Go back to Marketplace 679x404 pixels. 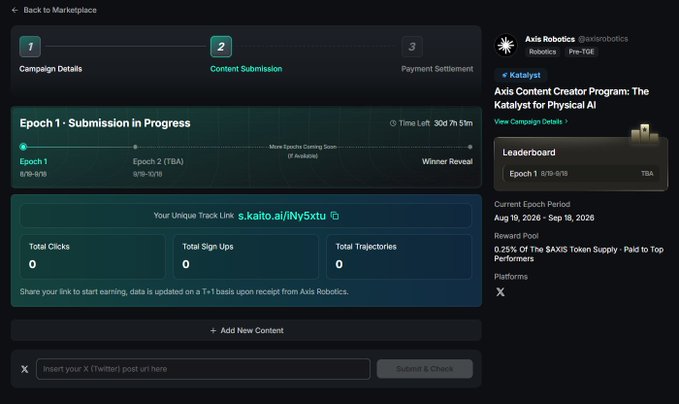(54, 10)
